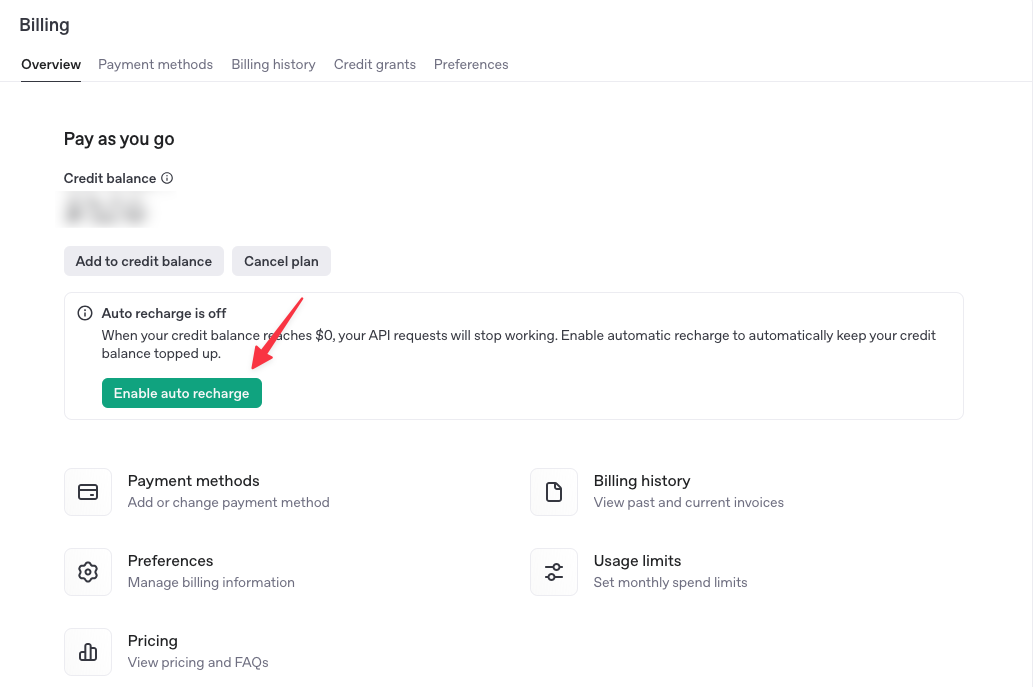Click the 'Auto recharge is off' heading
Image resolution: width=1033 pixels, height=687 pixels.
[x=164, y=314]
